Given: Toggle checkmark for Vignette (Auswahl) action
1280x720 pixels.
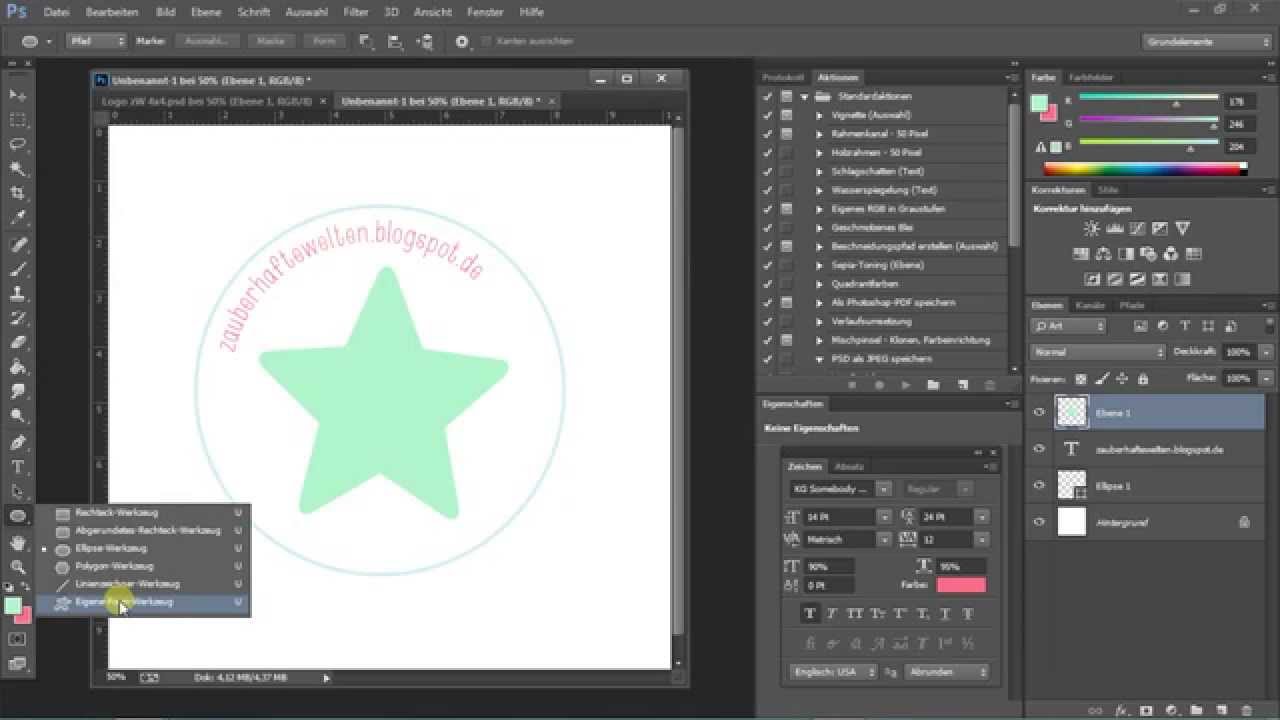Looking at the screenshot, I should coord(767,115).
